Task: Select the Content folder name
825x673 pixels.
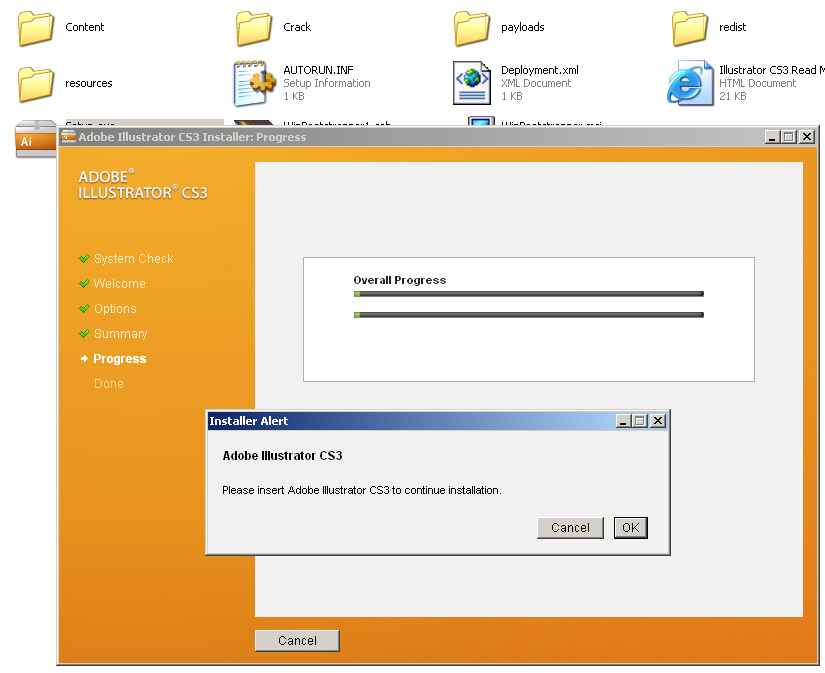Action: (x=85, y=27)
